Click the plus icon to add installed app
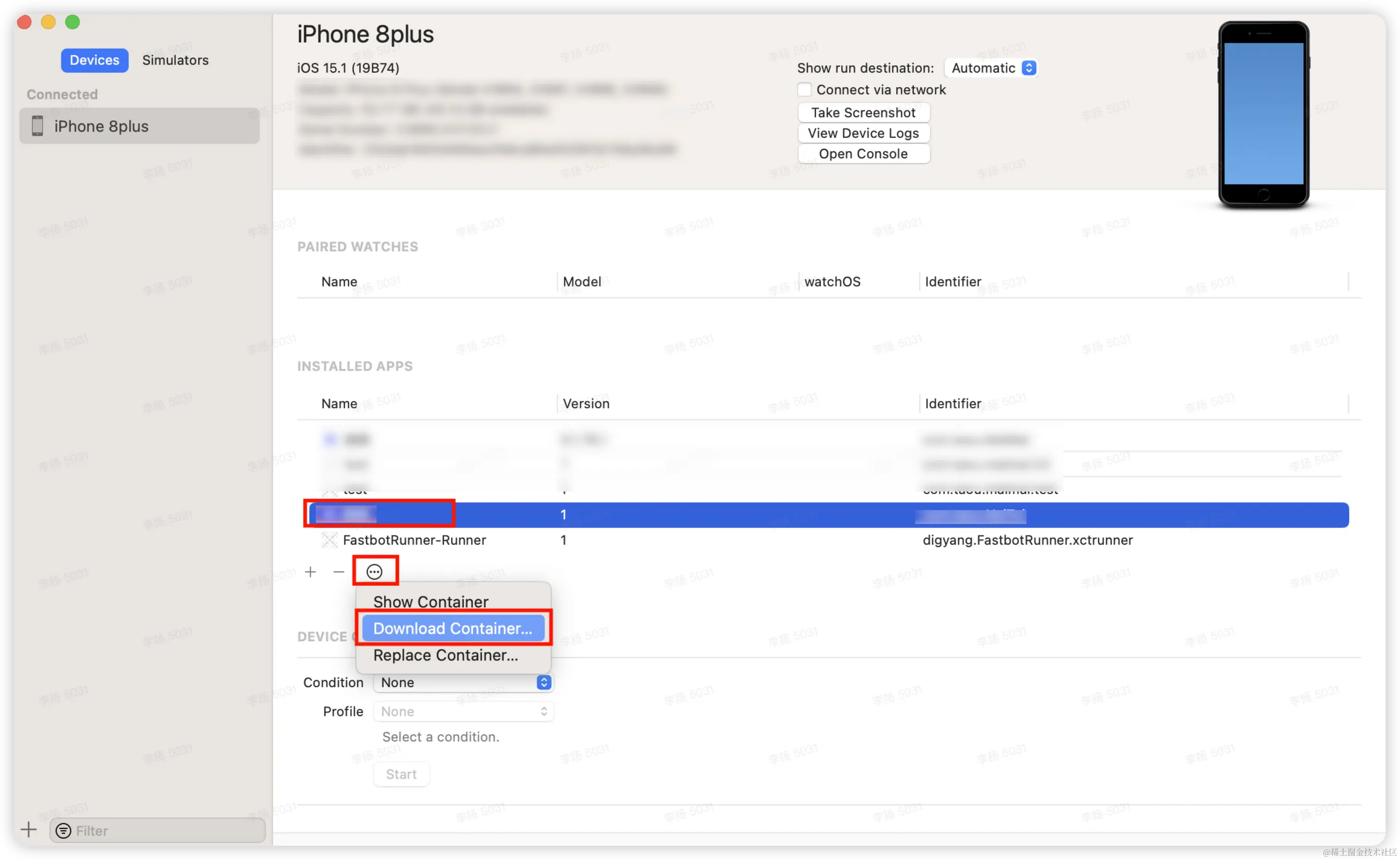 pyautogui.click(x=311, y=572)
